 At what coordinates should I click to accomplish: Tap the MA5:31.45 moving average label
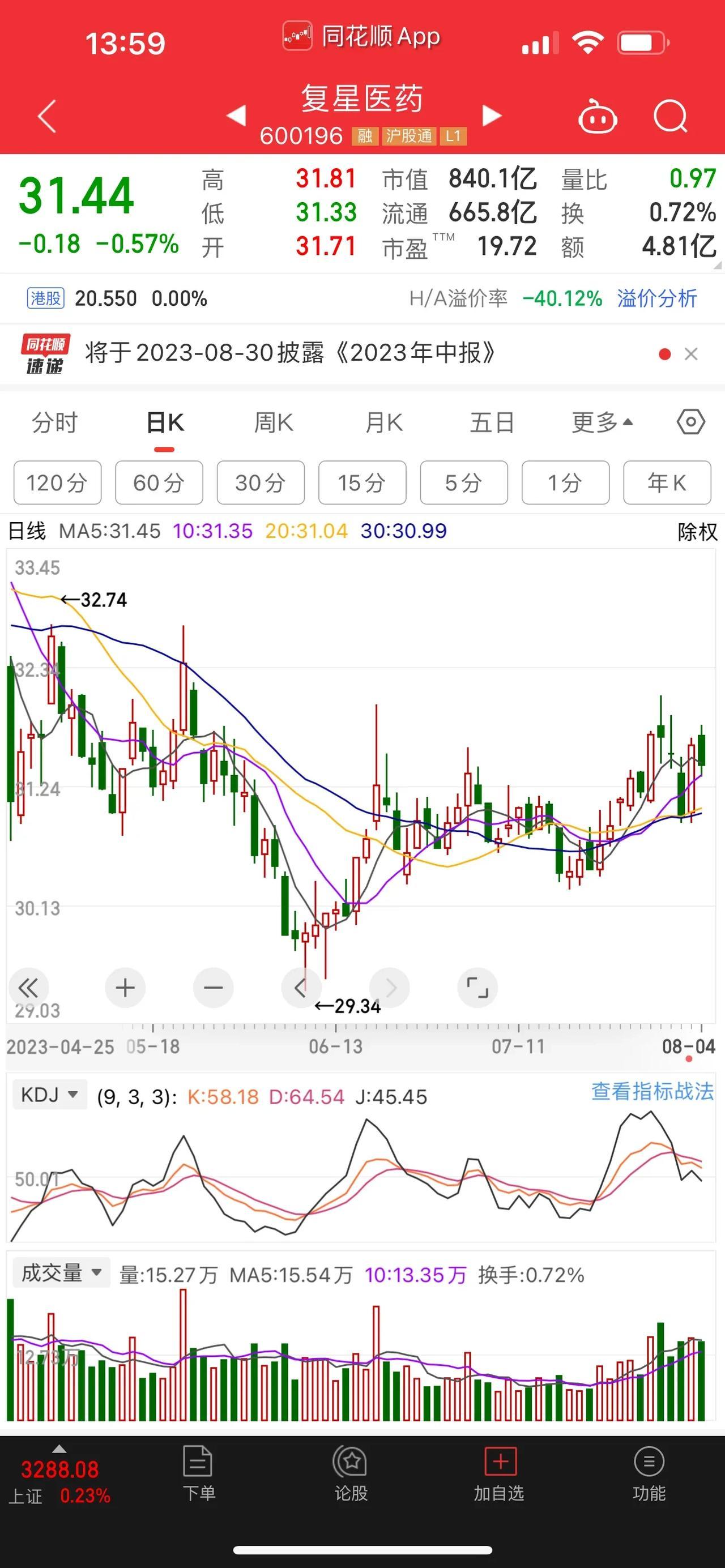109,531
